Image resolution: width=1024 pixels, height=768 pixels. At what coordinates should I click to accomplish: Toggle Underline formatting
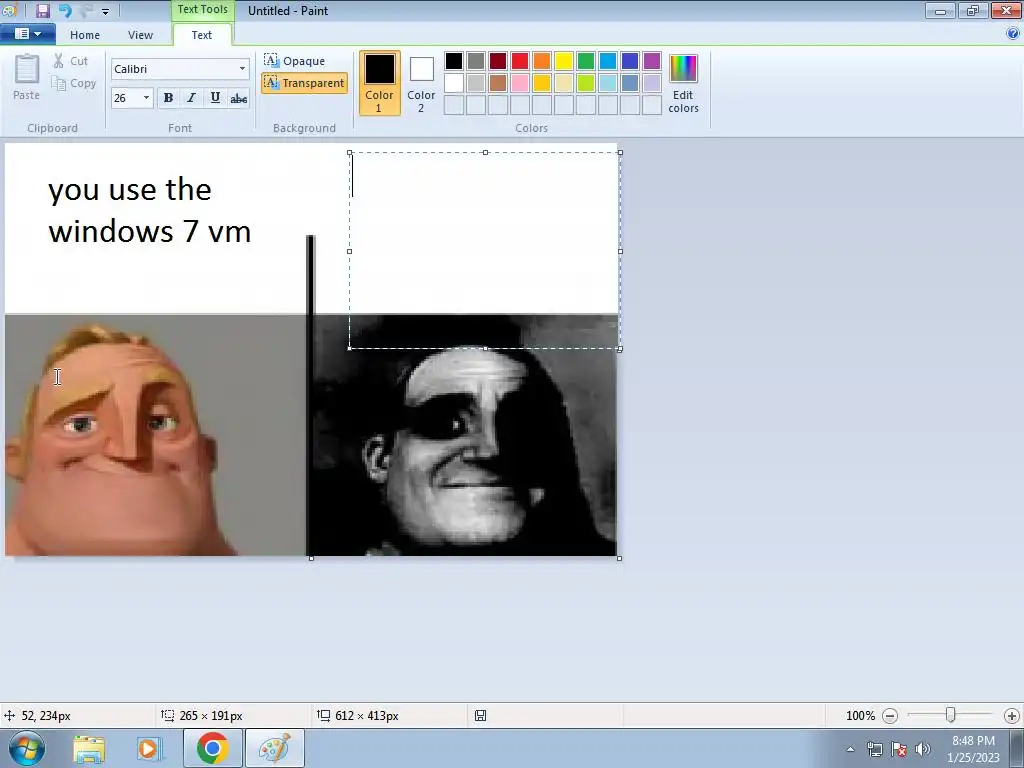pyautogui.click(x=215, y=98)
